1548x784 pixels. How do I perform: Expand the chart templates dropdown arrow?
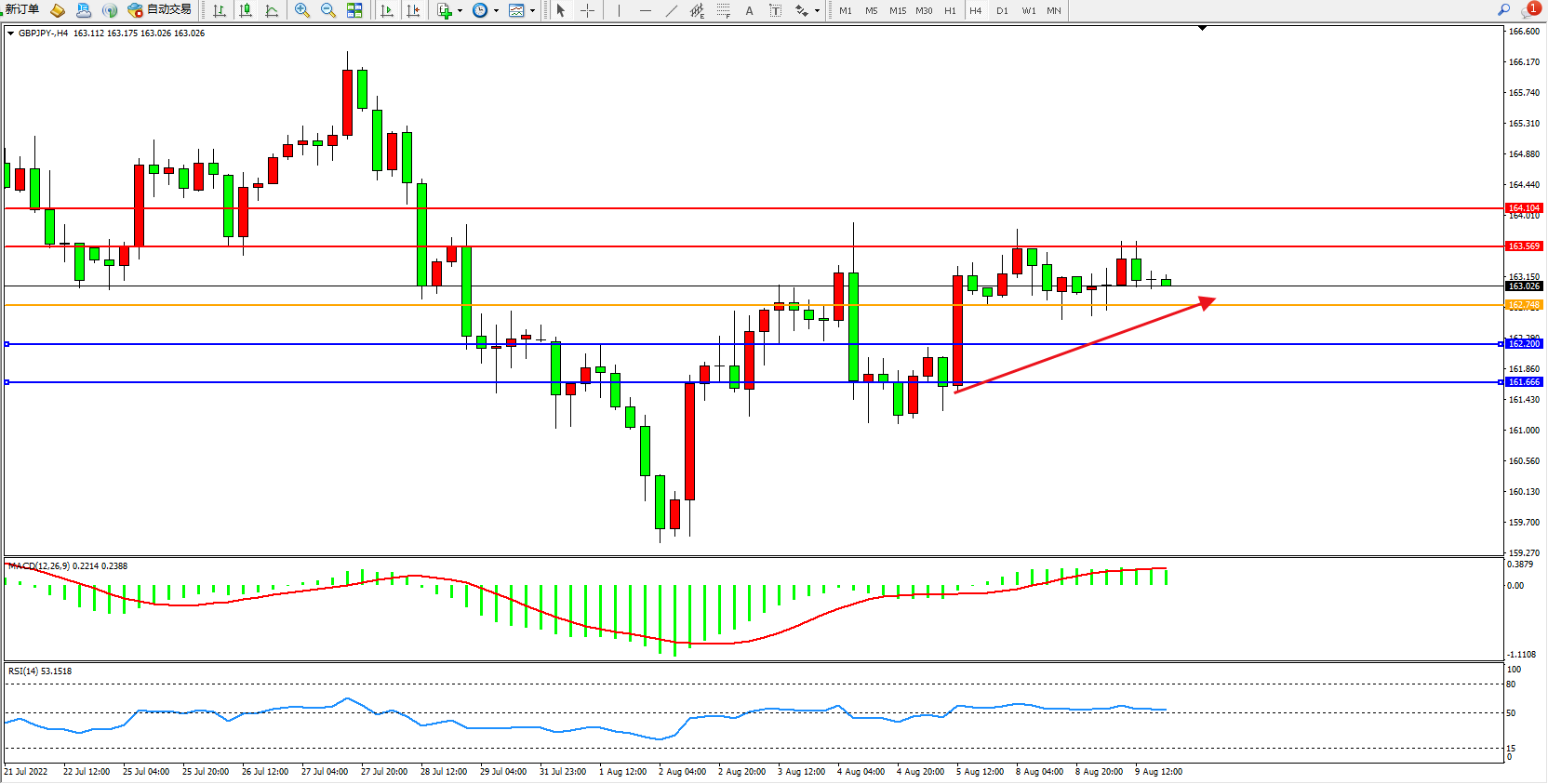532,11
